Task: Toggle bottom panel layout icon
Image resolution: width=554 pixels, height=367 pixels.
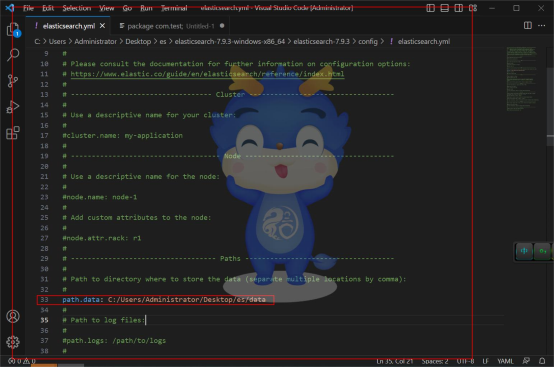Action: tap(444, 8)
